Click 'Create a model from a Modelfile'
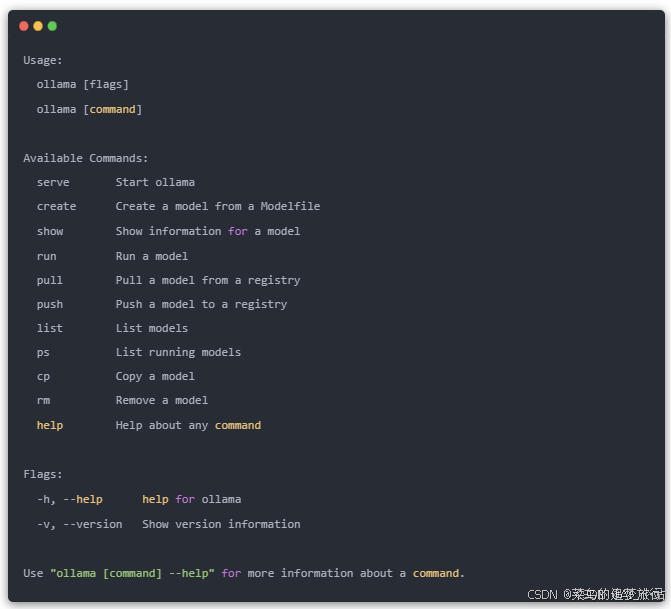 pyautogui.click(x=218, y=206)
